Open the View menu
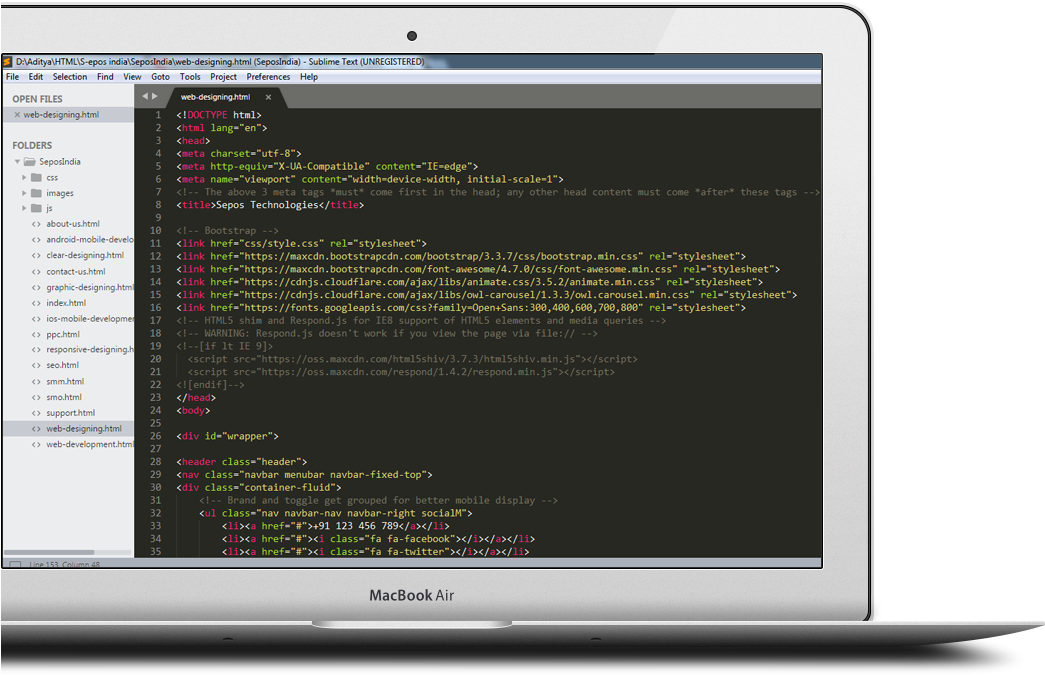 click(x=132, y=77)
